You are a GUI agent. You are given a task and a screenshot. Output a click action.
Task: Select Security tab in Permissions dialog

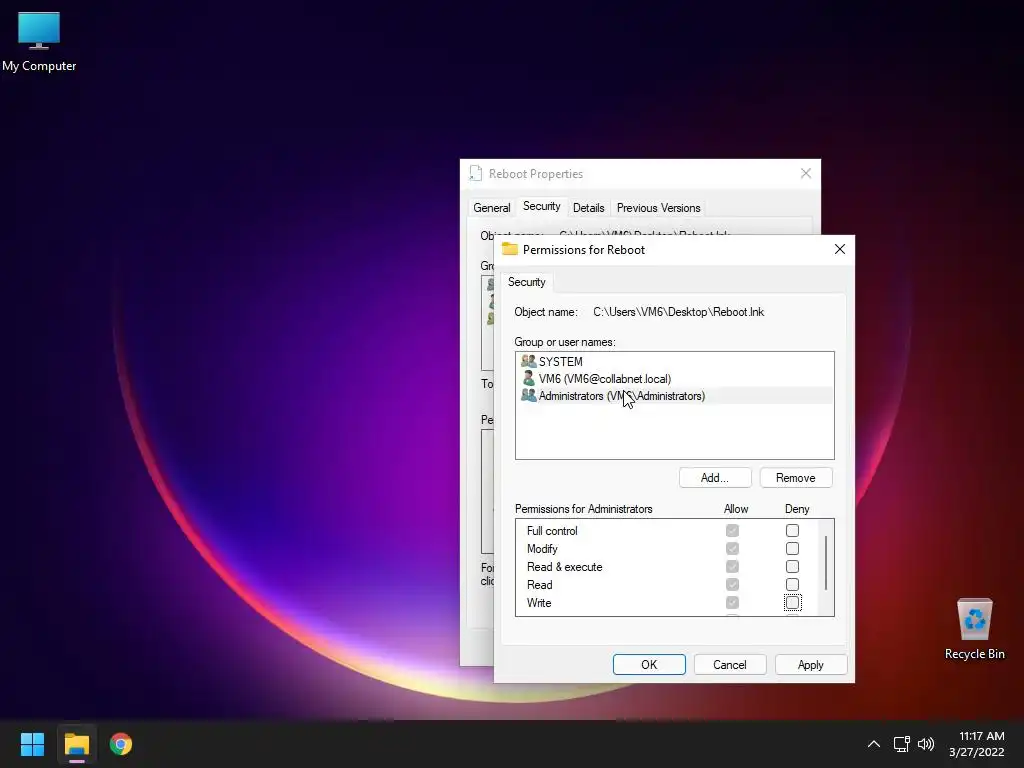pos(526,281)
